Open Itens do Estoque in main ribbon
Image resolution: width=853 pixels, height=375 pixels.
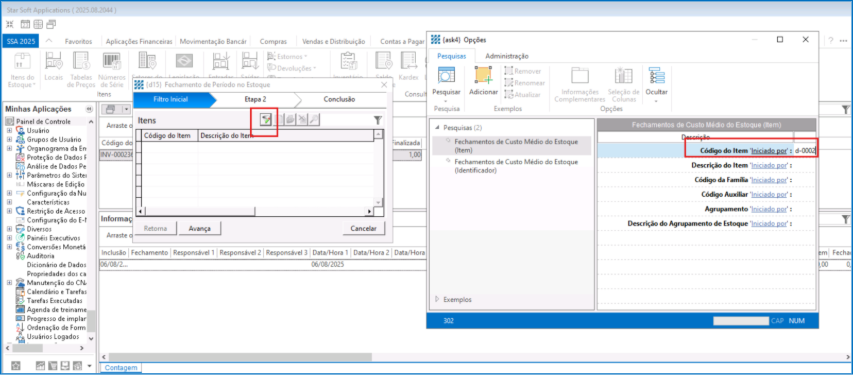click(22, 69)
